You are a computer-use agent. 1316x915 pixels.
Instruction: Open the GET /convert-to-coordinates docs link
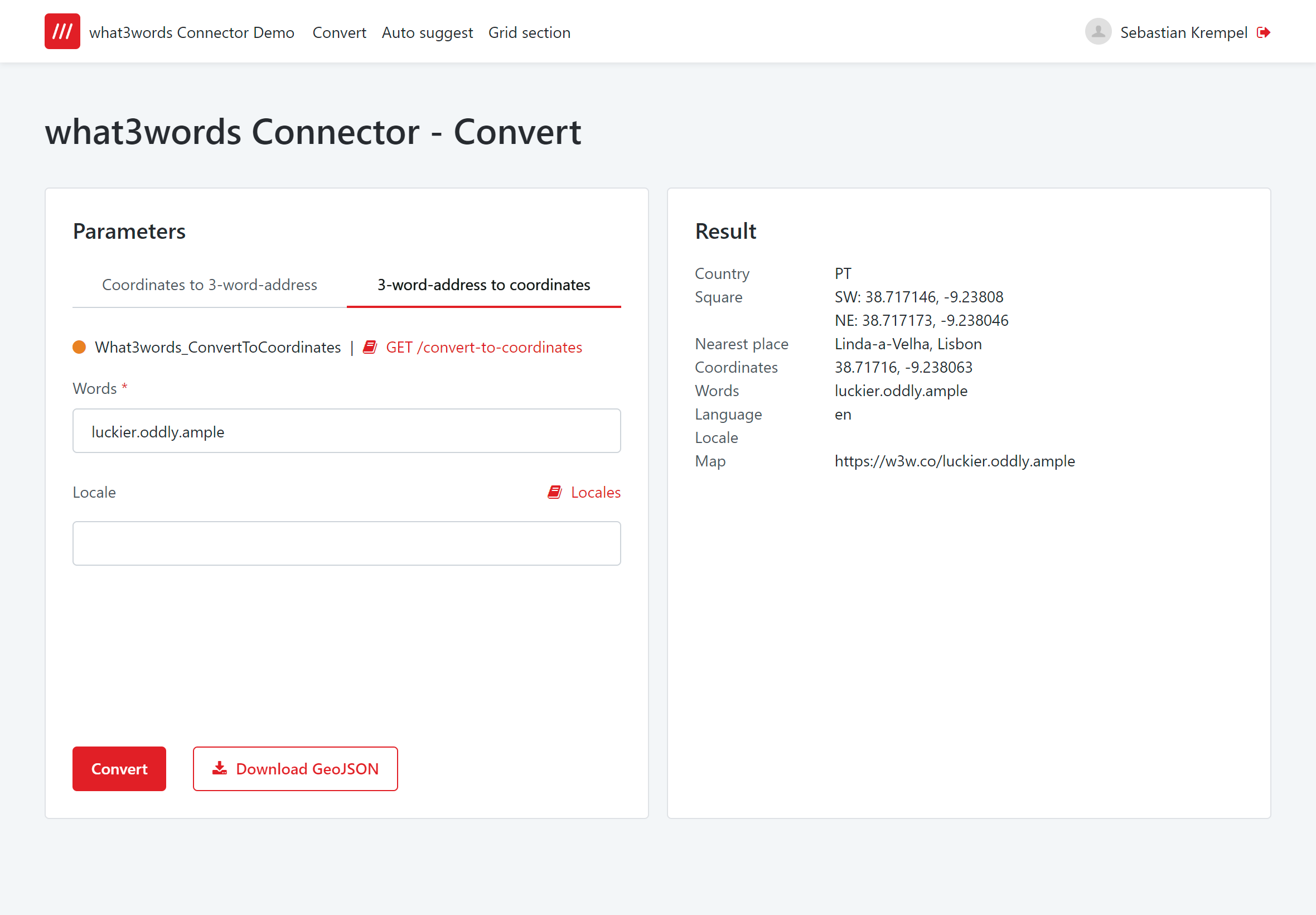point(483,348)
